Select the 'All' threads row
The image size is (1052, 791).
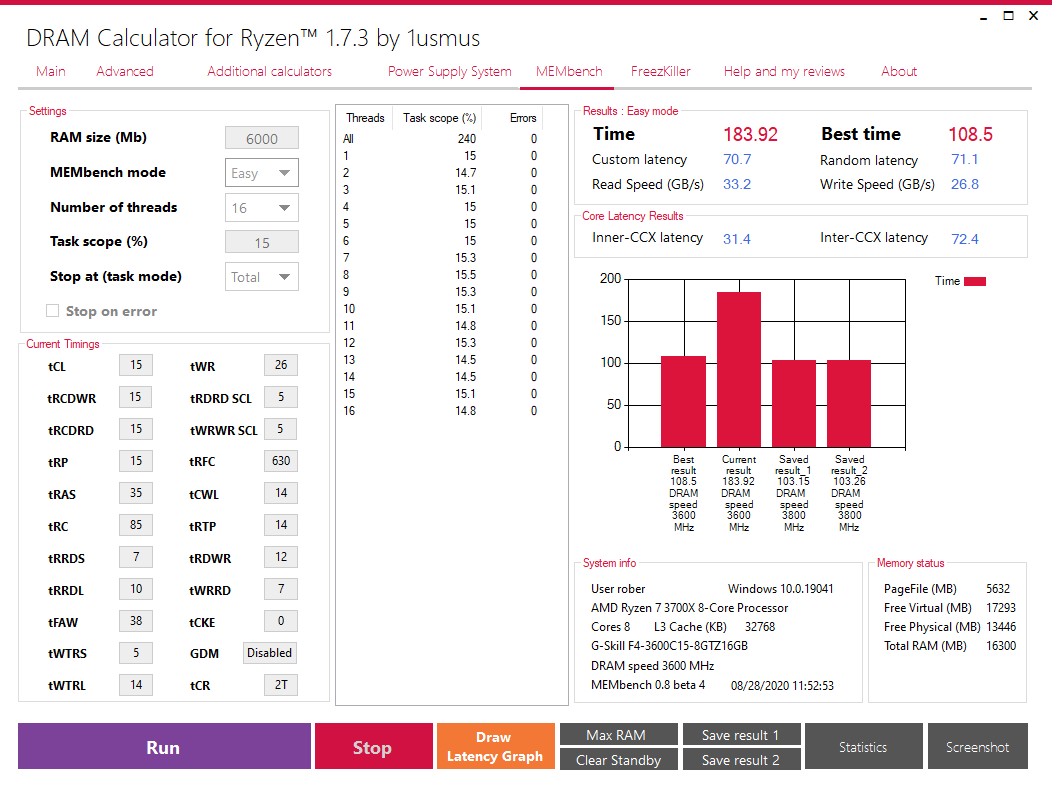440,139
